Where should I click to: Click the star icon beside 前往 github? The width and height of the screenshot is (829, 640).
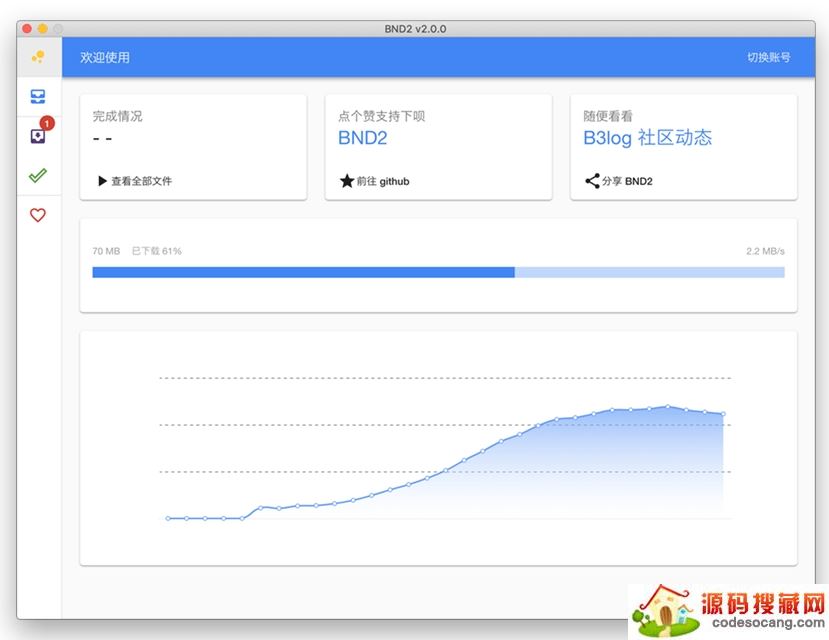tap(347, 181)
